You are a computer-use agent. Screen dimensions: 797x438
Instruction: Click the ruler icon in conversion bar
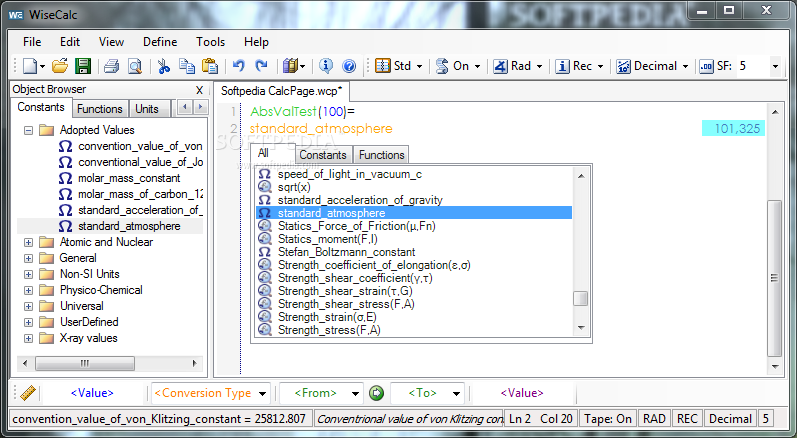click(x=27, y=393)
